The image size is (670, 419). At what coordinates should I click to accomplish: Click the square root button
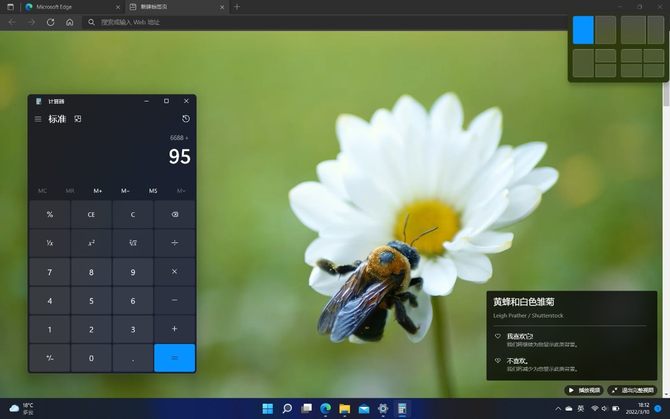point(132,242)
